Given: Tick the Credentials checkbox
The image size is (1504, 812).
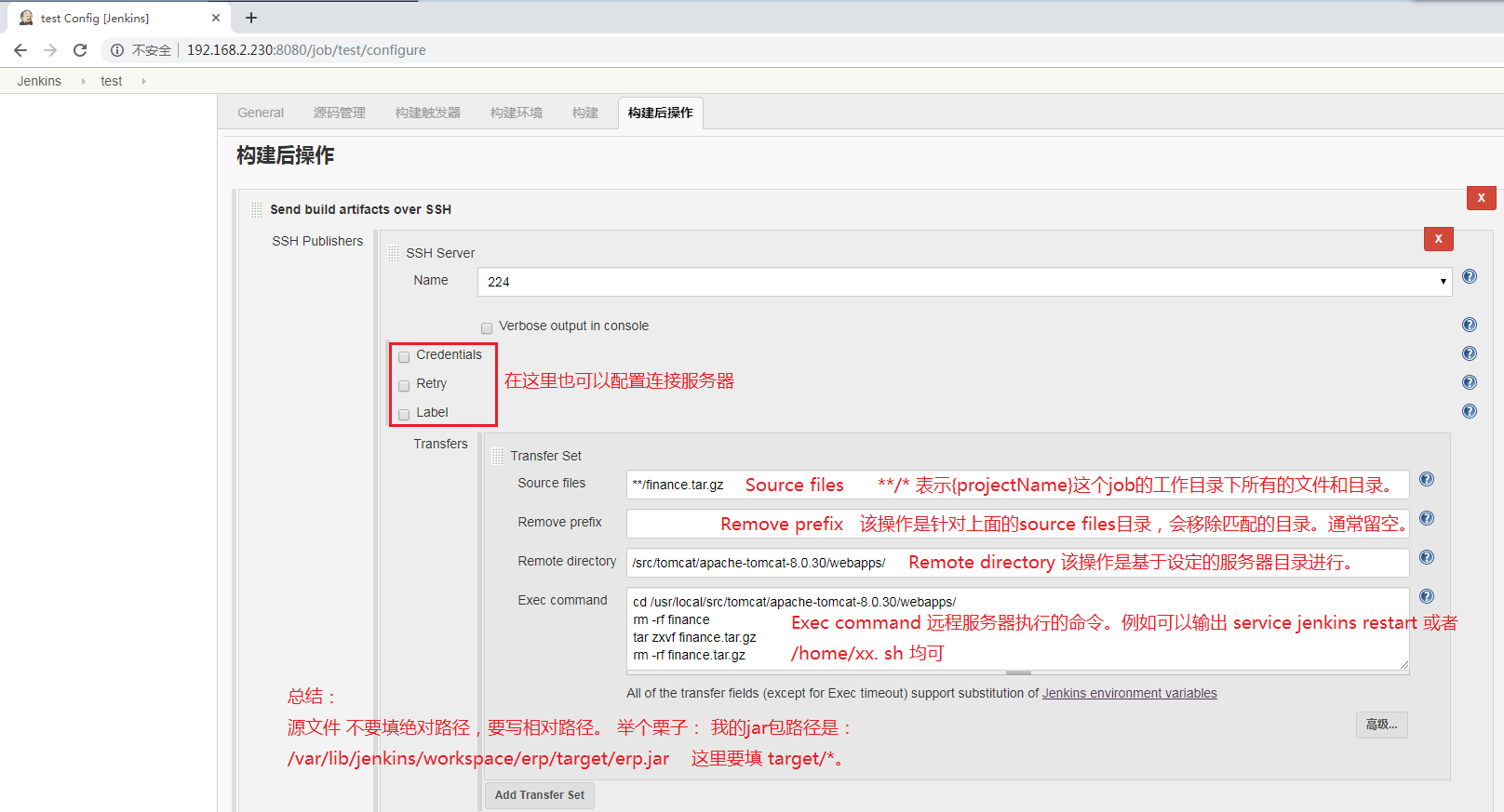Looking at the screenshot, I should tap(404, 356).
